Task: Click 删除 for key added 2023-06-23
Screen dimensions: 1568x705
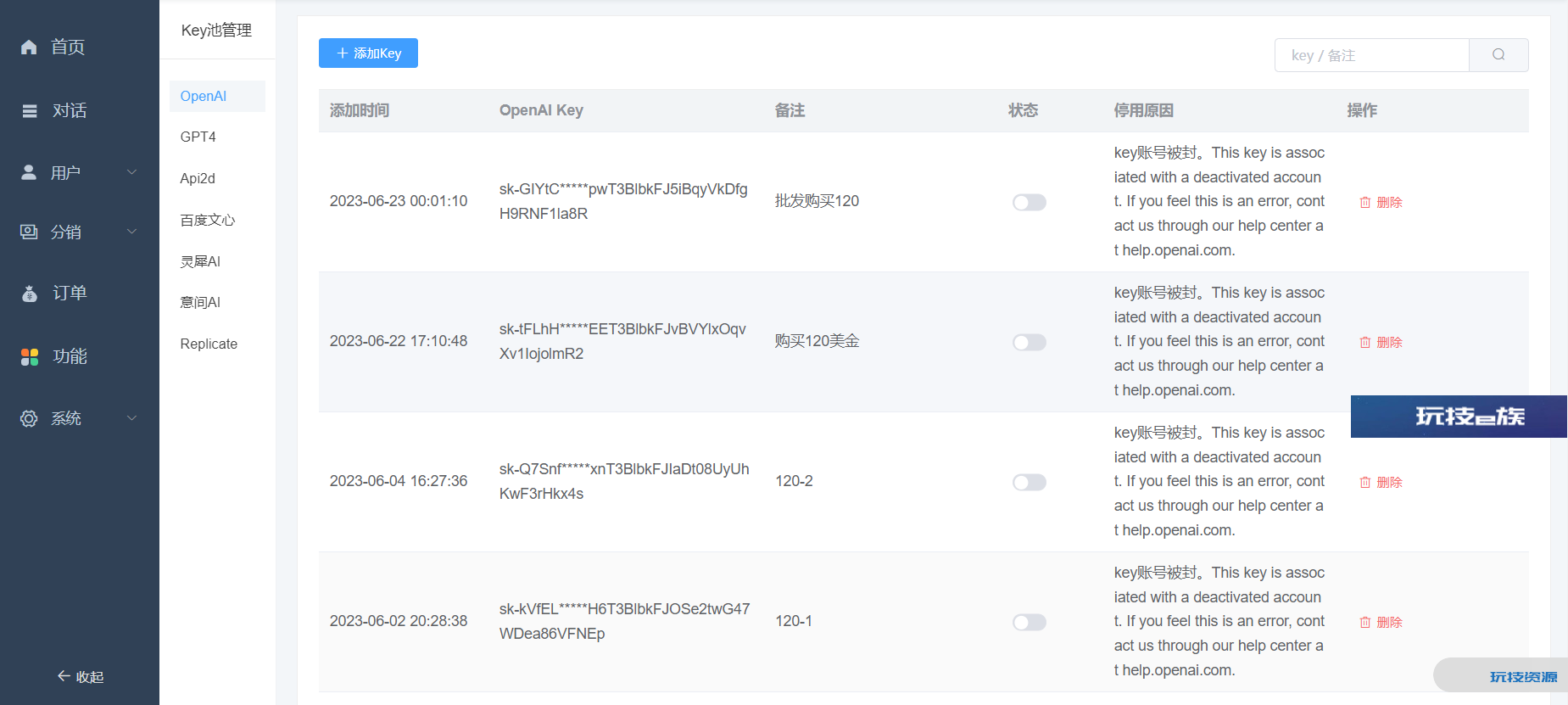Action: tap(1389, 202)
